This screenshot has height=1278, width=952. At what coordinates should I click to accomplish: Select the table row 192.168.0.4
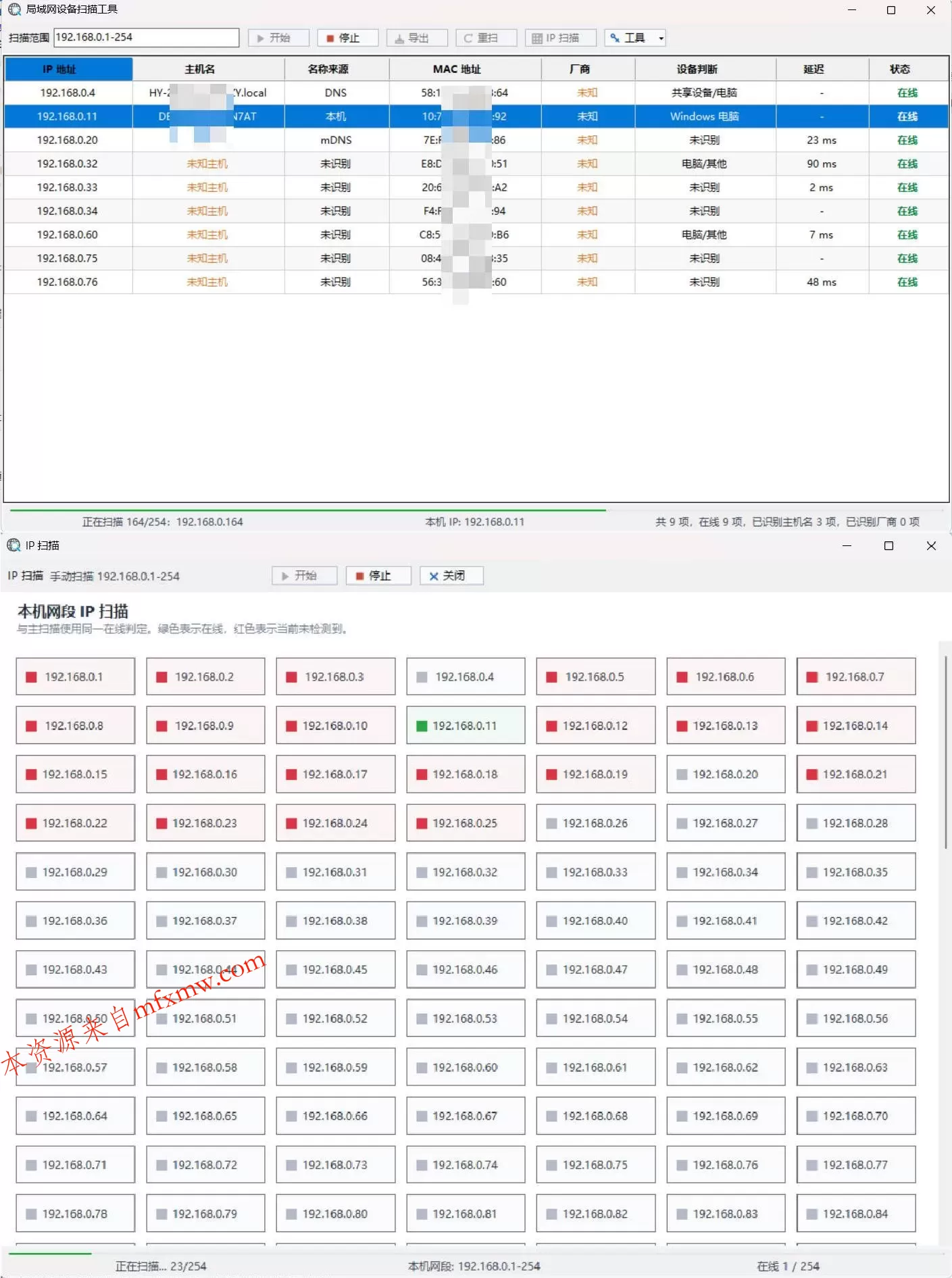click(476, 93)
